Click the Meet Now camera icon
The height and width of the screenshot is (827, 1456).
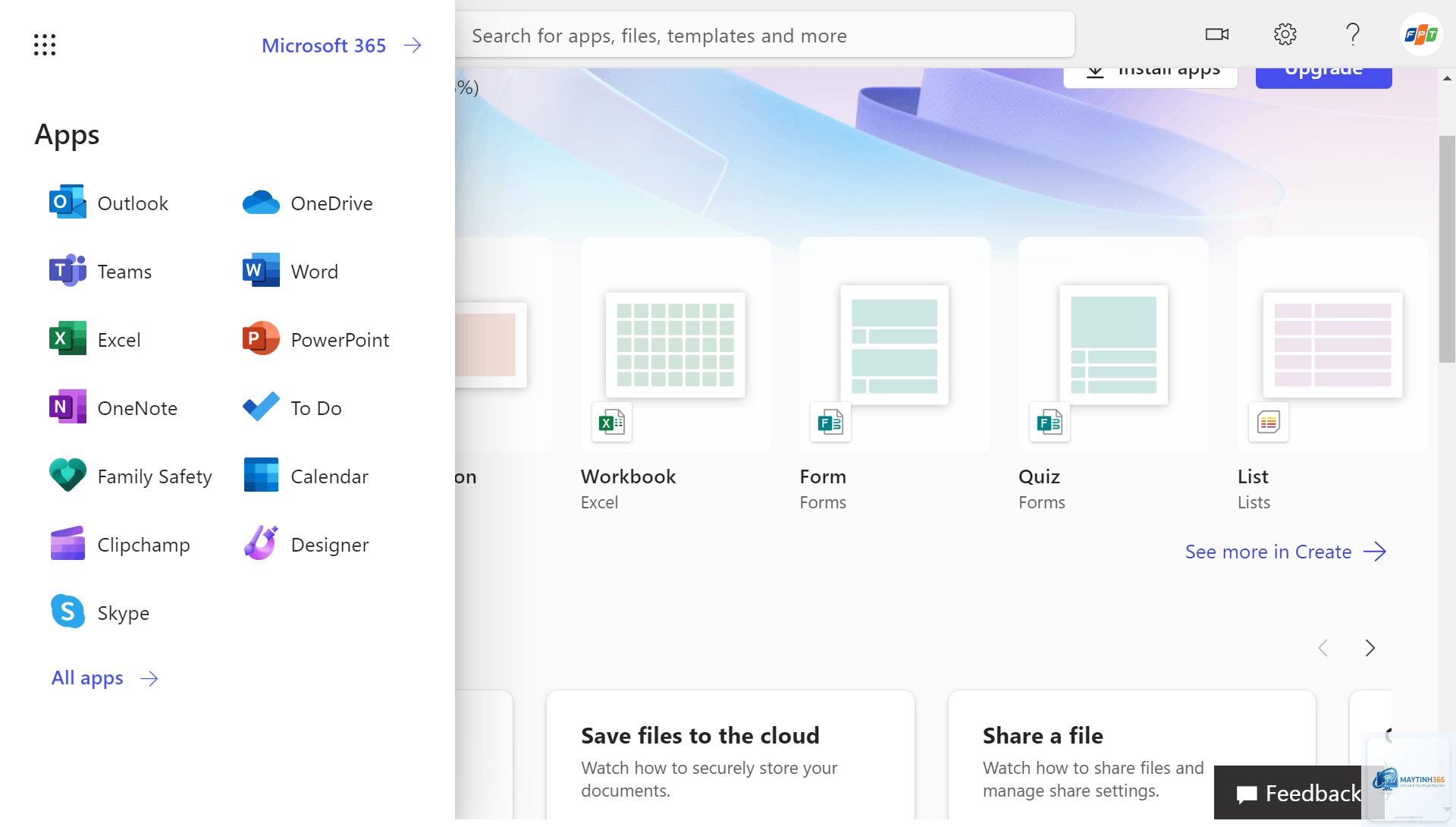click(1217, 34)
